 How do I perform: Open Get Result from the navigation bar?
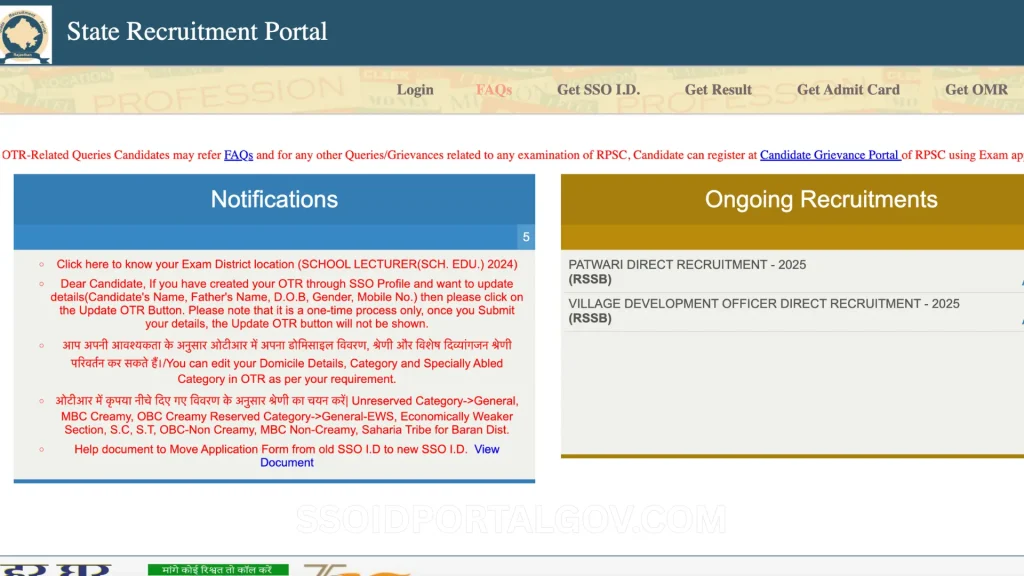pos(717,90)
